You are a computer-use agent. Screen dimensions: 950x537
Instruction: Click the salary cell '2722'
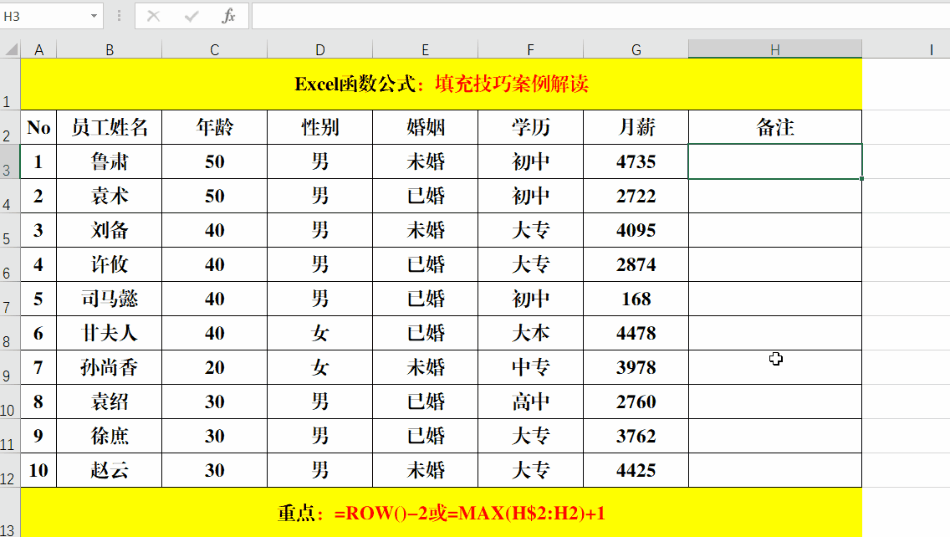(636, 196)
